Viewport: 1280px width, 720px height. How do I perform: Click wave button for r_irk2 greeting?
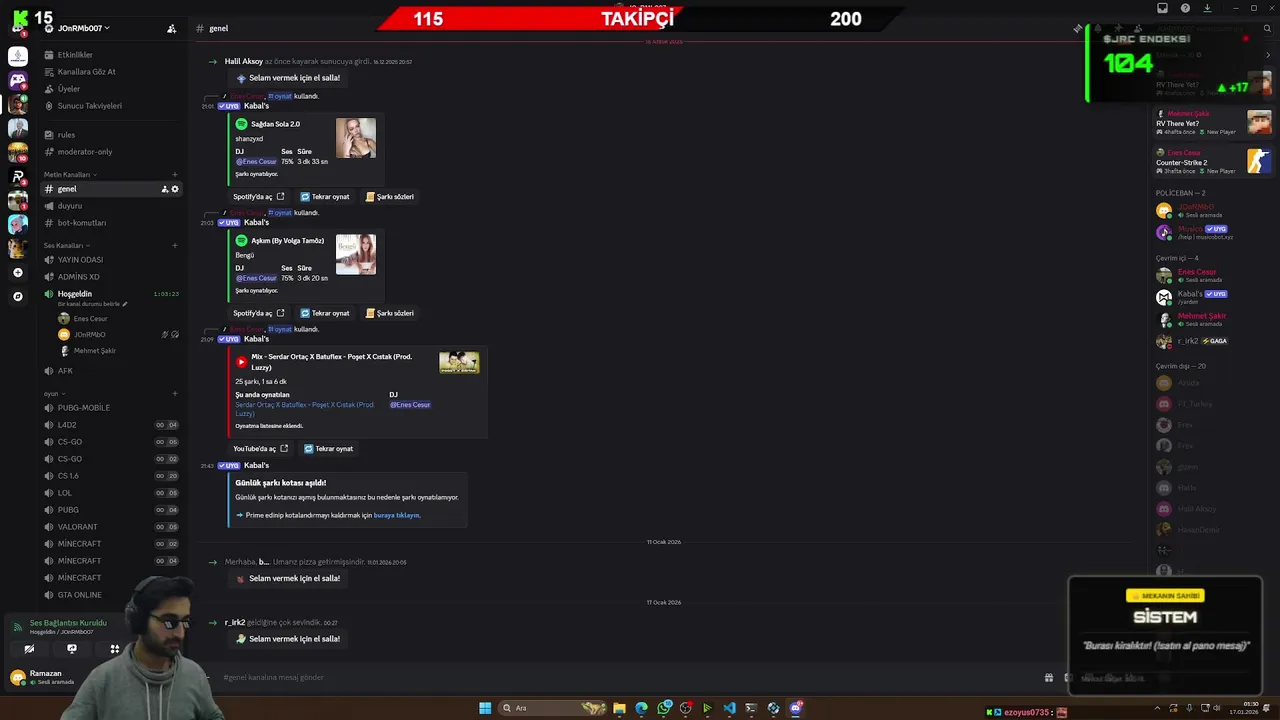coord(288,639)
